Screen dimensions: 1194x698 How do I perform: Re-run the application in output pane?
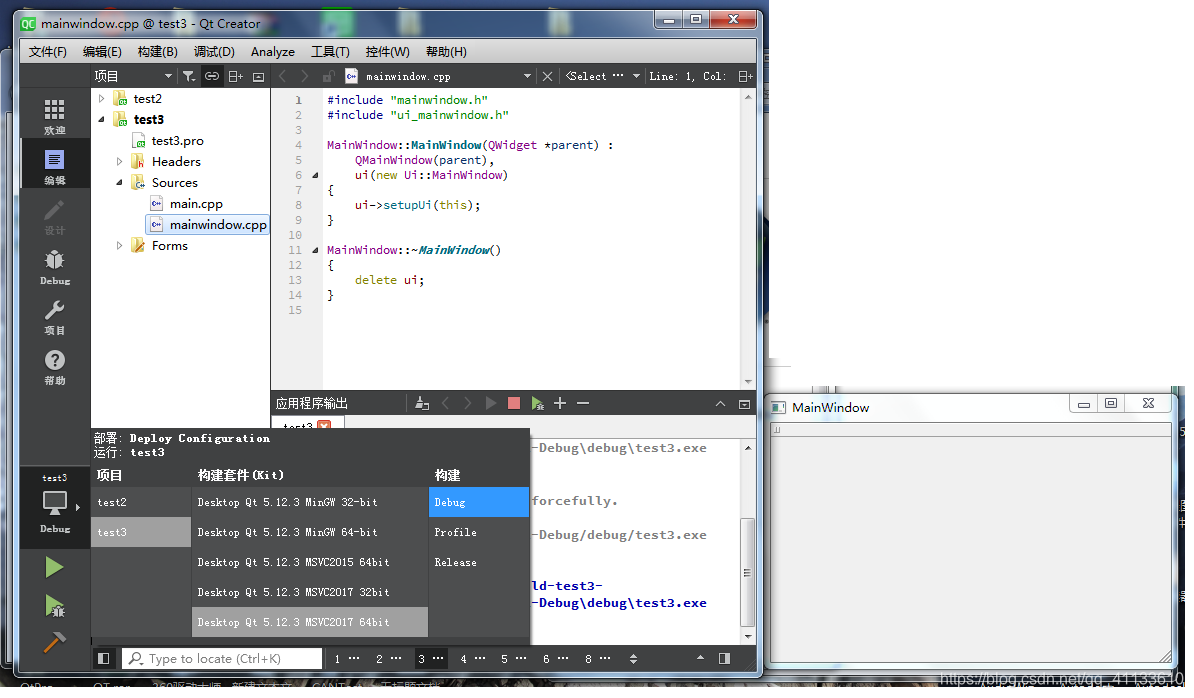pos(491,403)
